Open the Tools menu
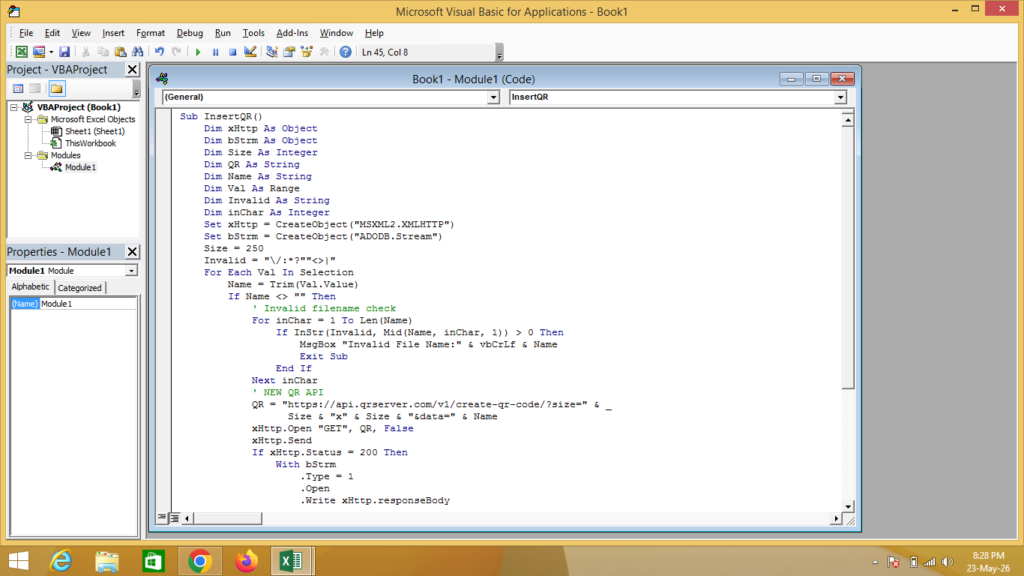This screenshot has width=1024, height=576. click(x=253, y=33)
